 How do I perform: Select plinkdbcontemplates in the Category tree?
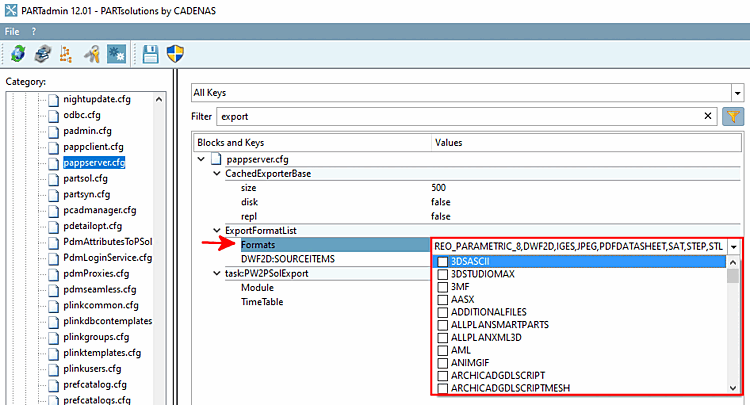[108, 321]
